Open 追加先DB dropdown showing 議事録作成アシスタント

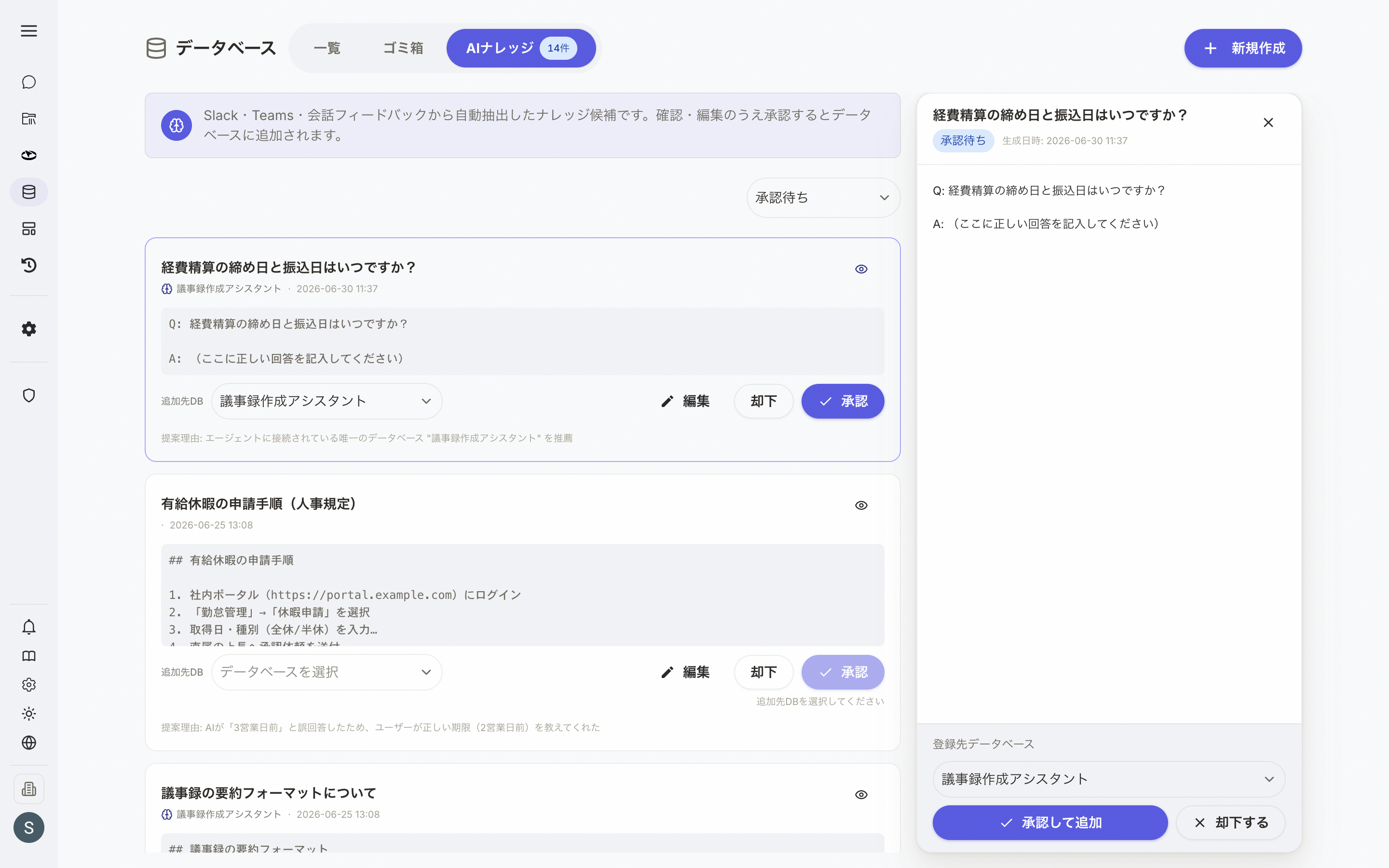[327, 401]
